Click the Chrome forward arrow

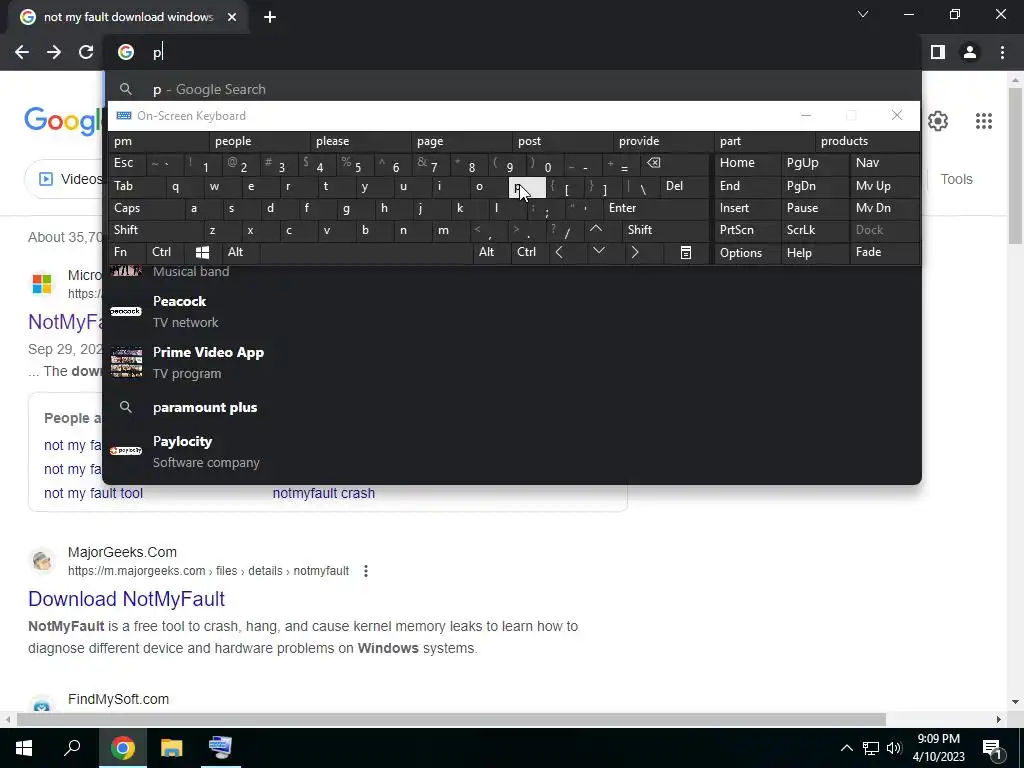[54, 52]
